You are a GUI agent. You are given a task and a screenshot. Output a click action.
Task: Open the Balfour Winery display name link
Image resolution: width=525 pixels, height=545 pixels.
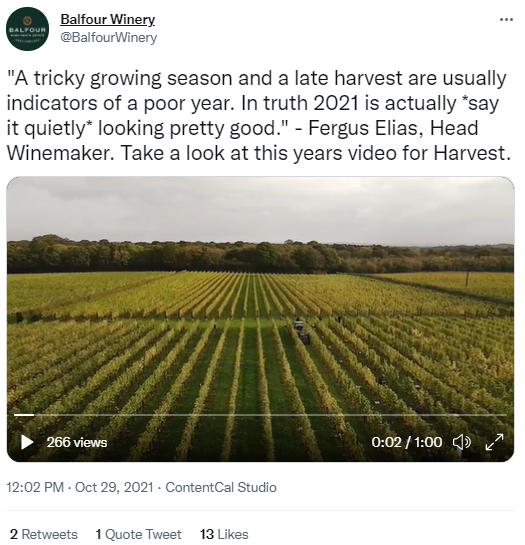pyautogui.click(x=108, y=19)
